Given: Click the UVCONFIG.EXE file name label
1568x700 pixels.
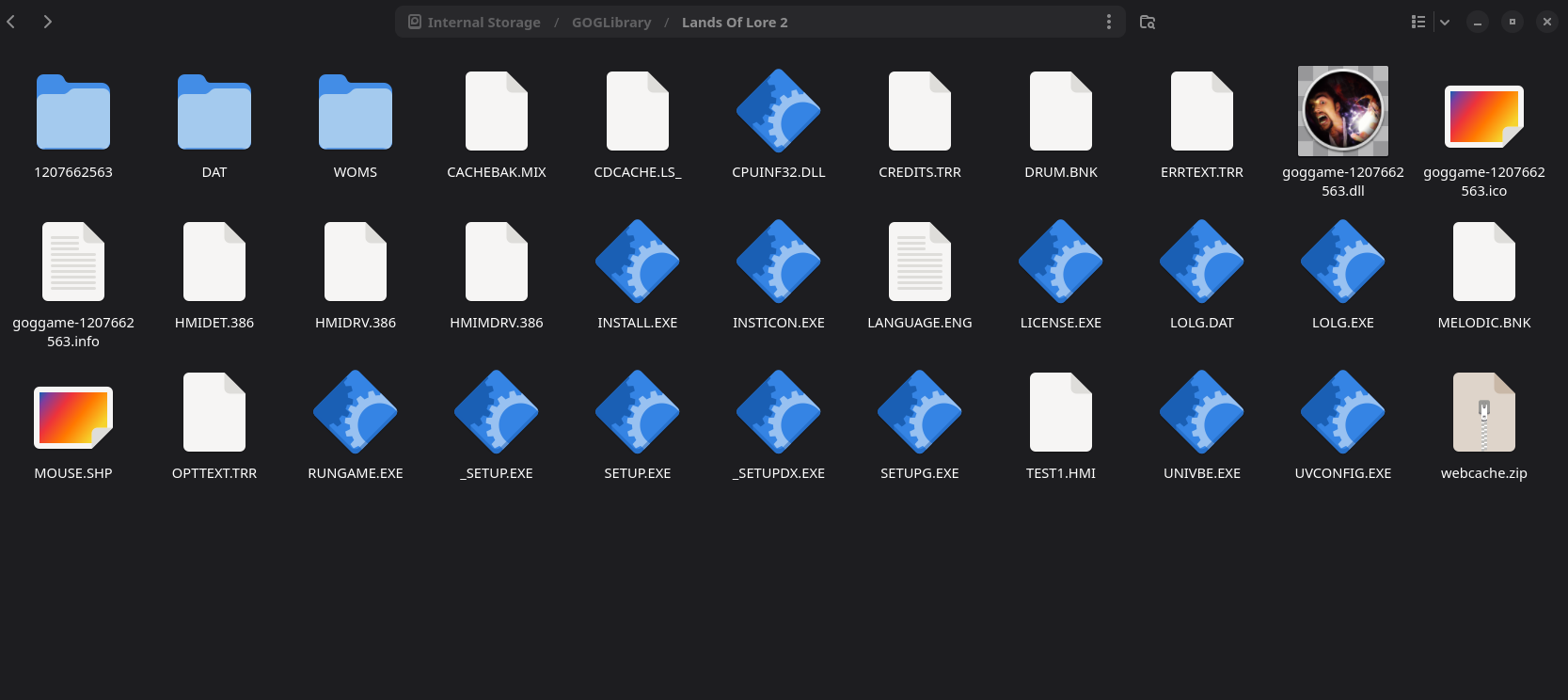Looking at the screenshot, I should pos(1343,473).
